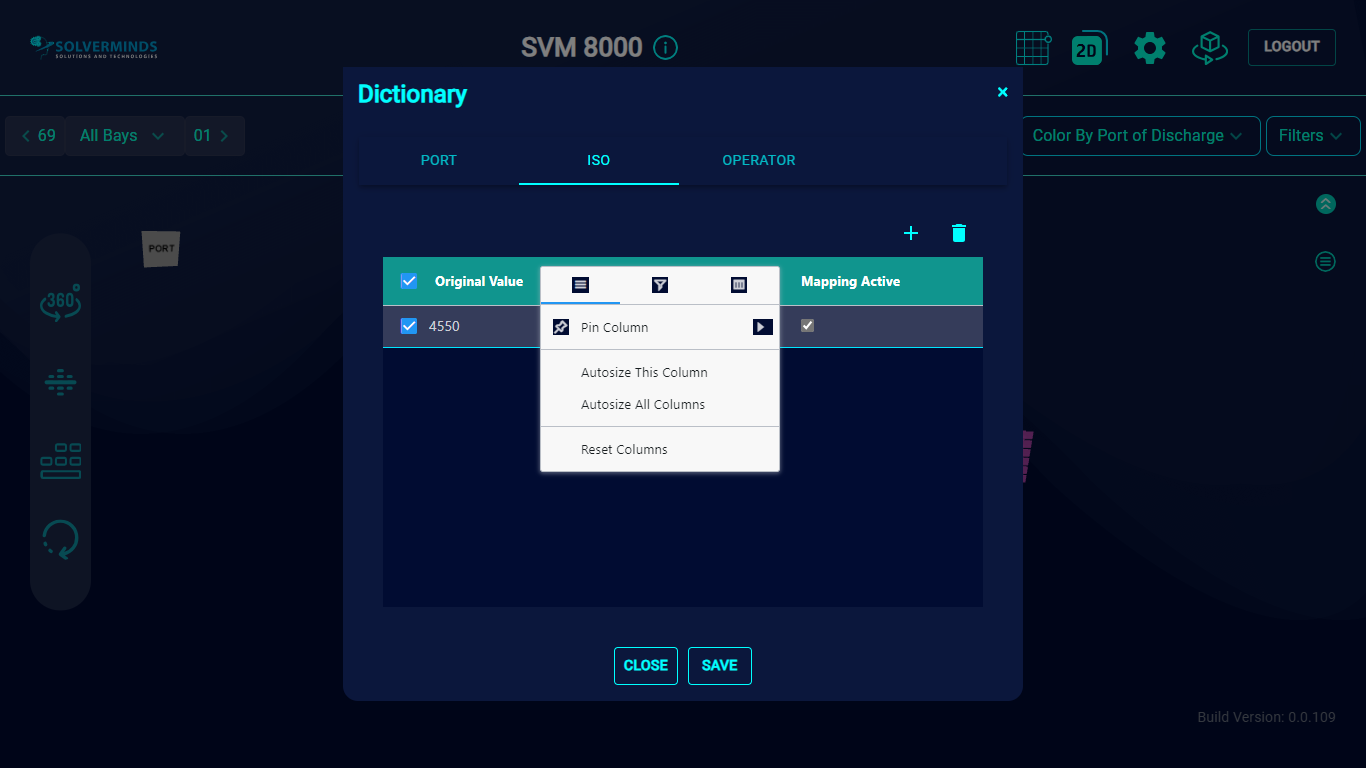The width and height of the screenshot is (1366, 768).
Task: Click the Mapping Active column header
Action: pos(851,281)
